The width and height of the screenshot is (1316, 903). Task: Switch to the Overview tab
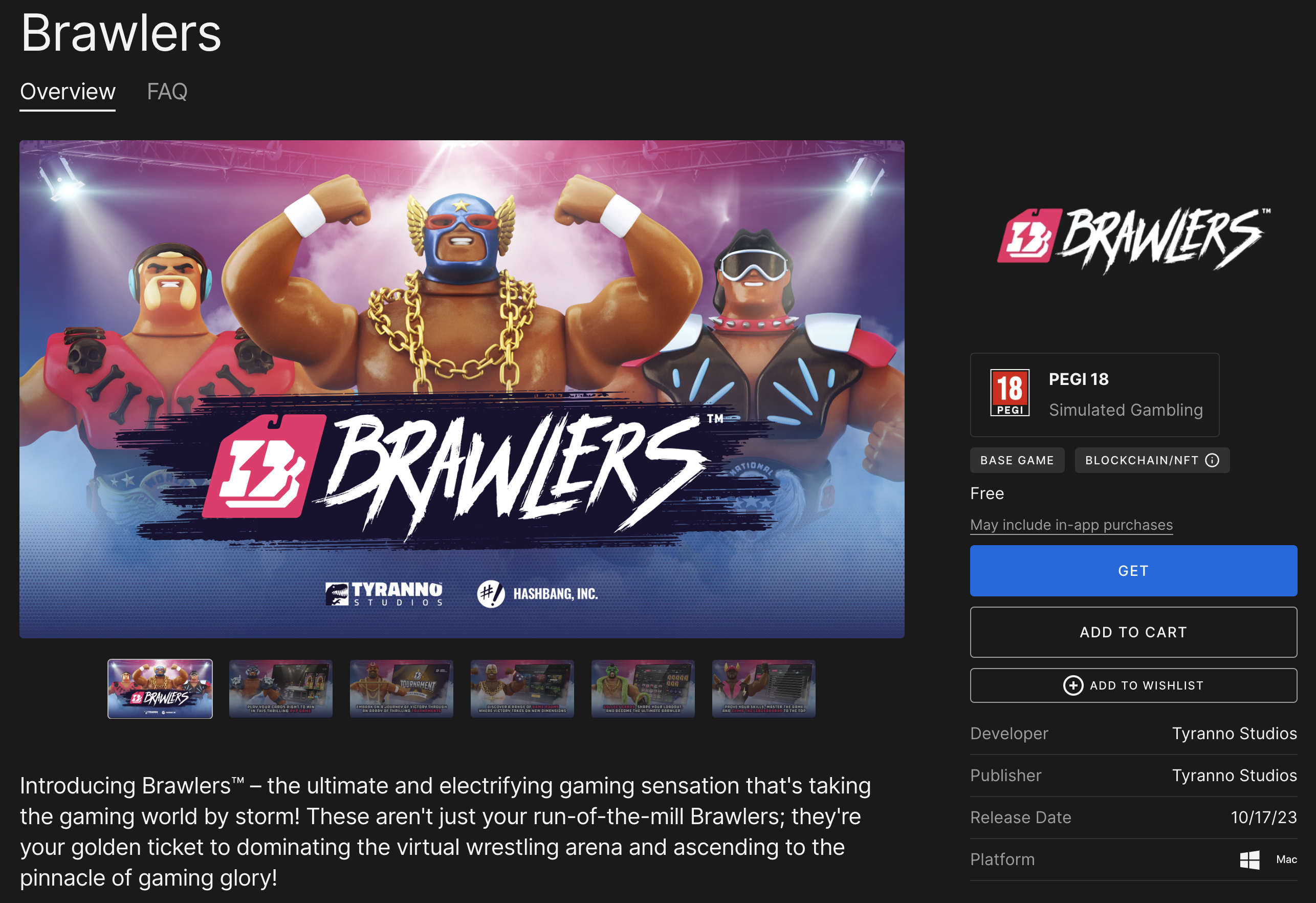[x=67, y=92]
